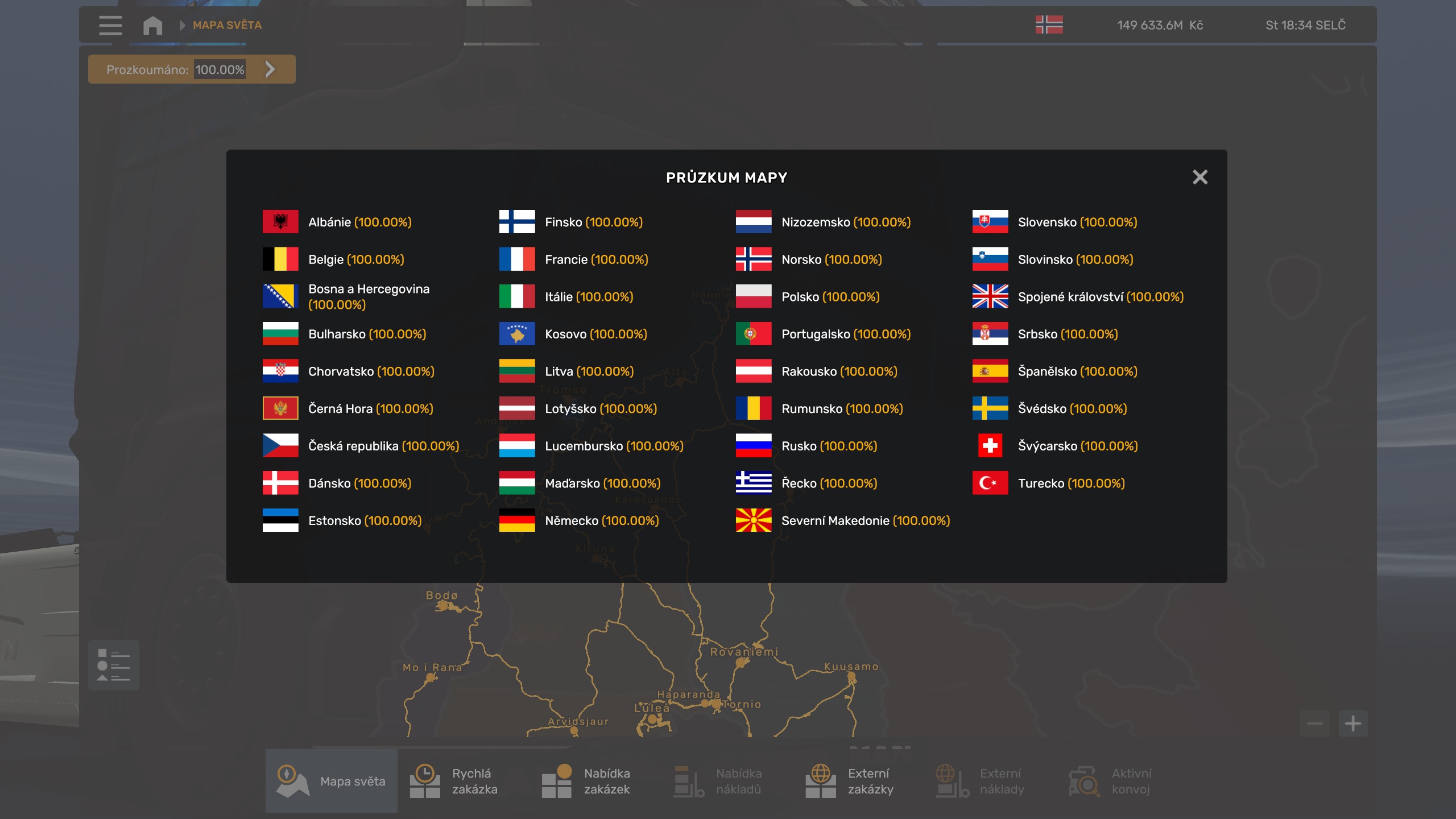Click the Prozkoumáno 100.00% field
This screenshot has height=819, width=1456.
tap(220, 69)
